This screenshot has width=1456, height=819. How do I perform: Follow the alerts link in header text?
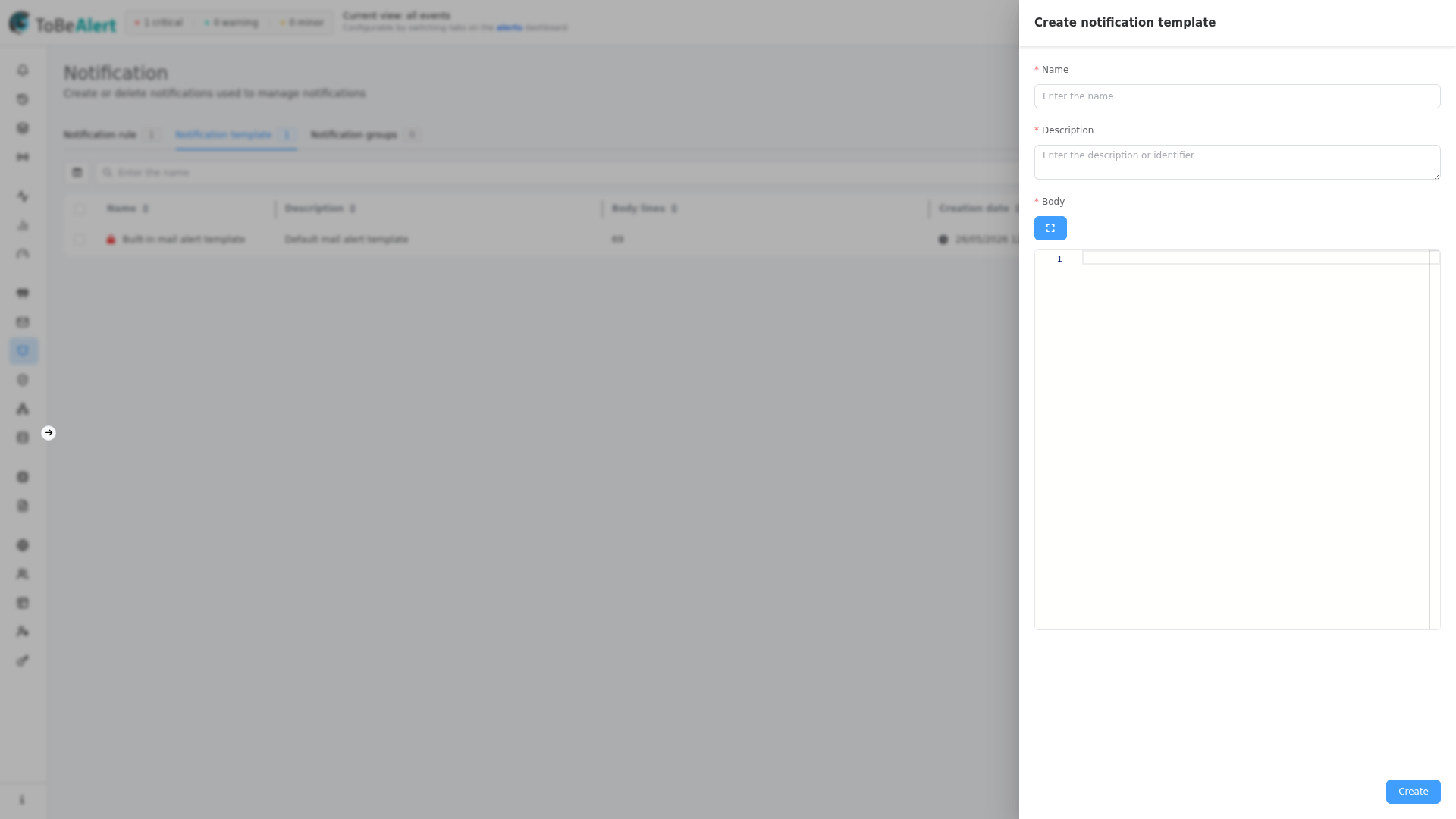pos(510,28)
